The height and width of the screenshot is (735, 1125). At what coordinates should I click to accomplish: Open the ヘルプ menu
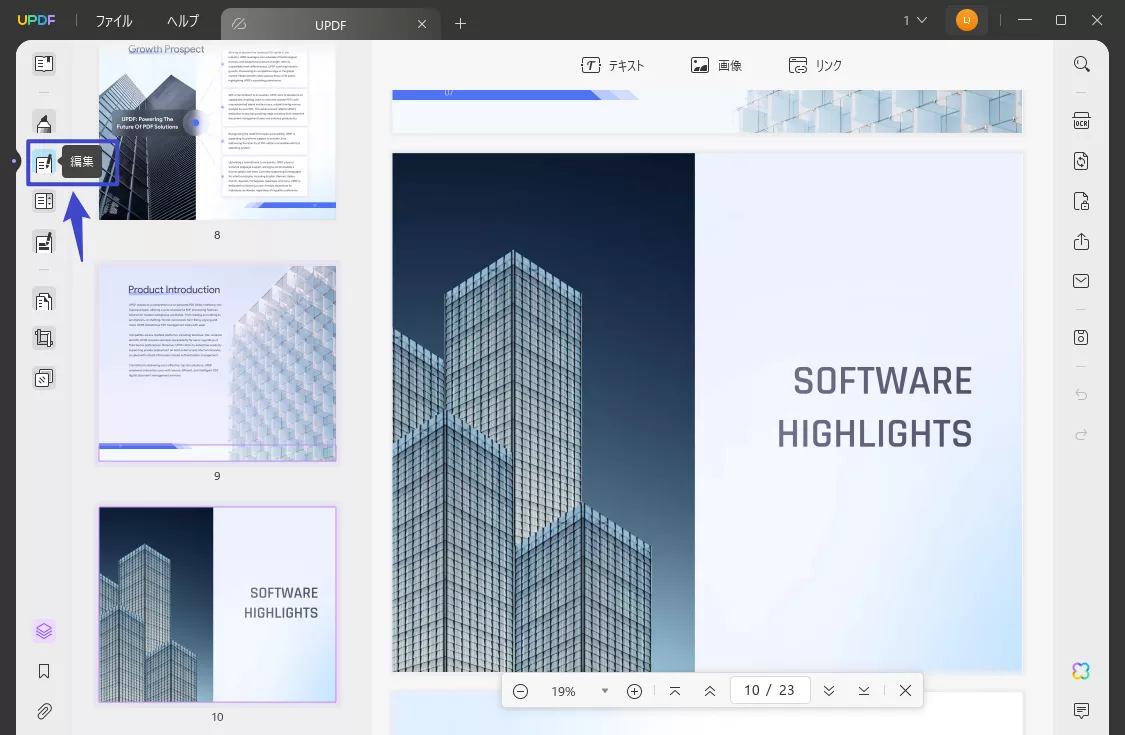tap(183, 21)
